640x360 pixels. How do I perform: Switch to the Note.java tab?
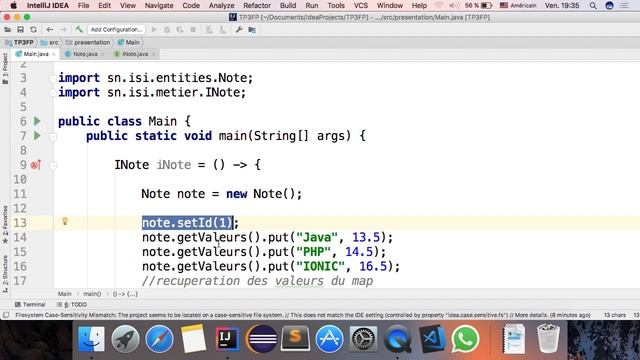tap(85, 54)
